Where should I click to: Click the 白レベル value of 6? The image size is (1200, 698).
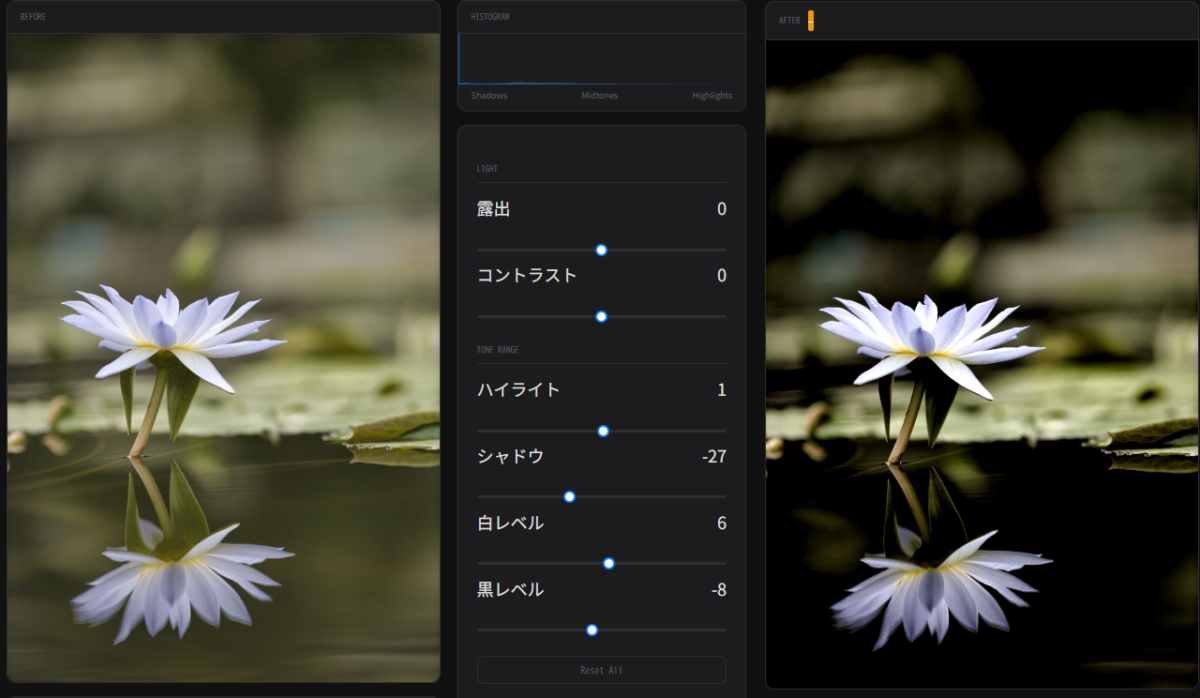[x=721, y=523]
